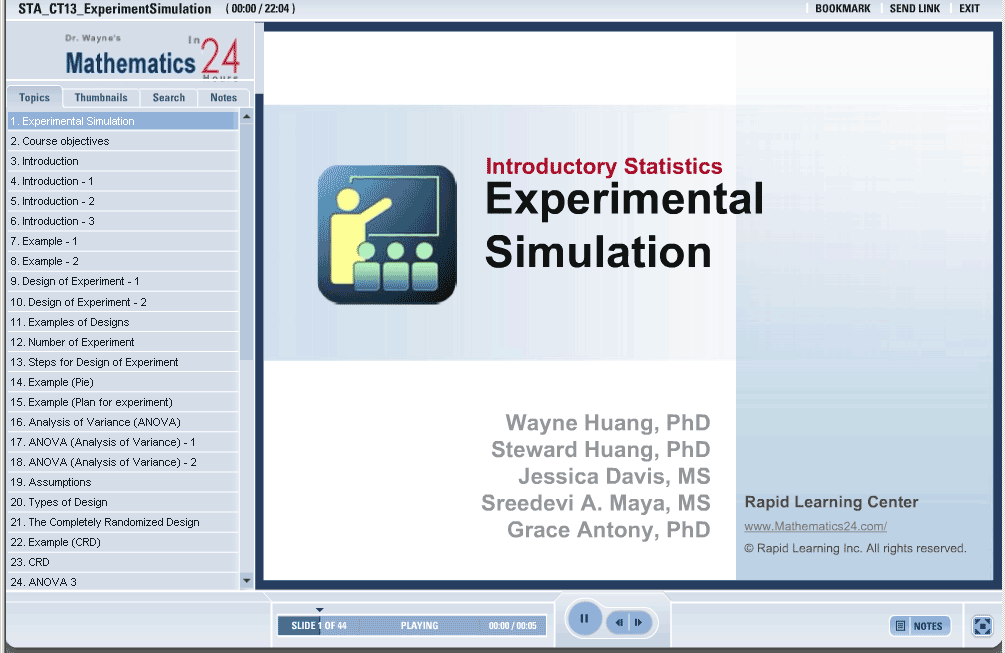
Task: Switch to the Thumbnails tab
Action: (x=101, y=98)
